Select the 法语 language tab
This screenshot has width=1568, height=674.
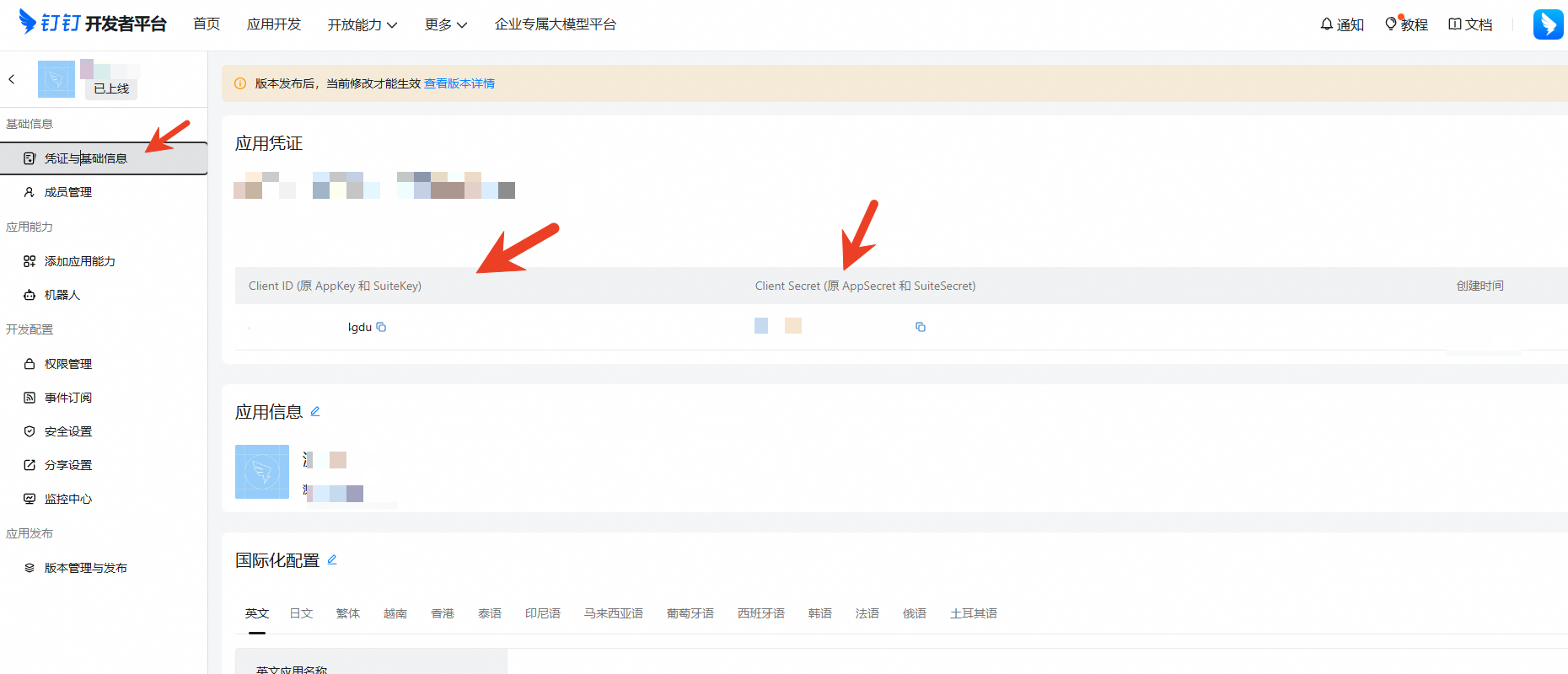pyautogui.click(x=867, y=613)
